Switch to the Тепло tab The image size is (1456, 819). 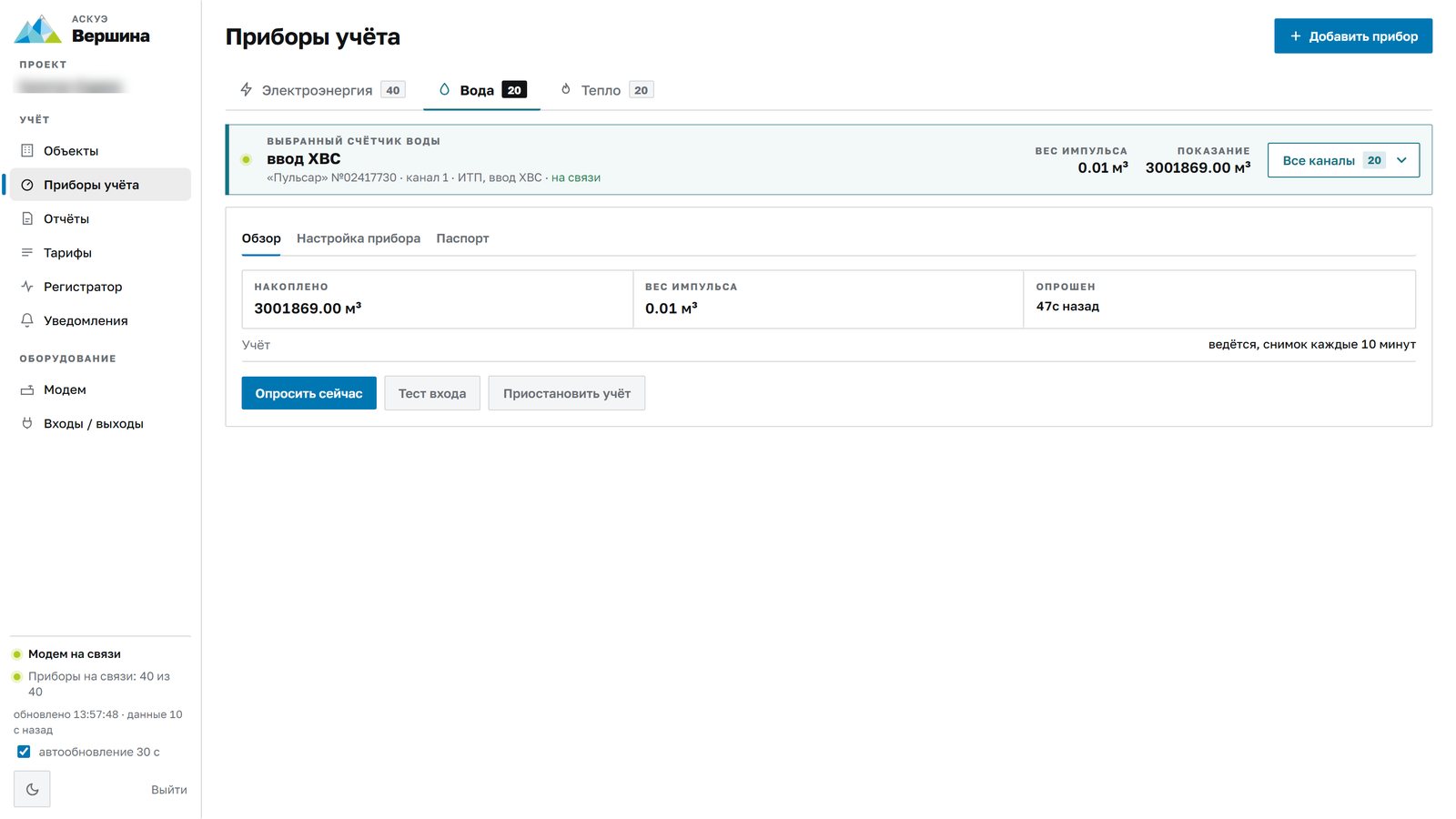click(607, 90)
